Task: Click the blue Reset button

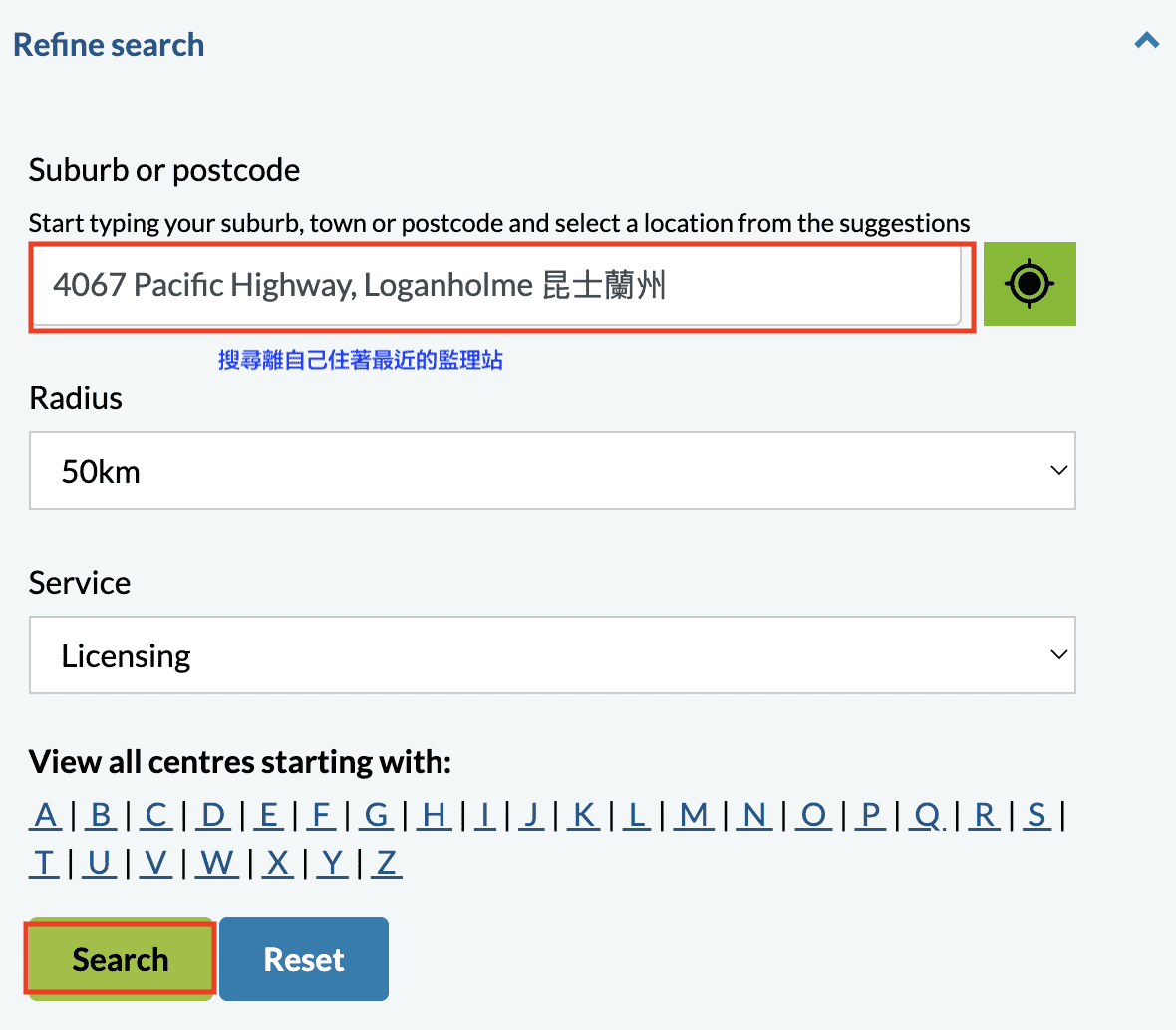Action: 304,959
